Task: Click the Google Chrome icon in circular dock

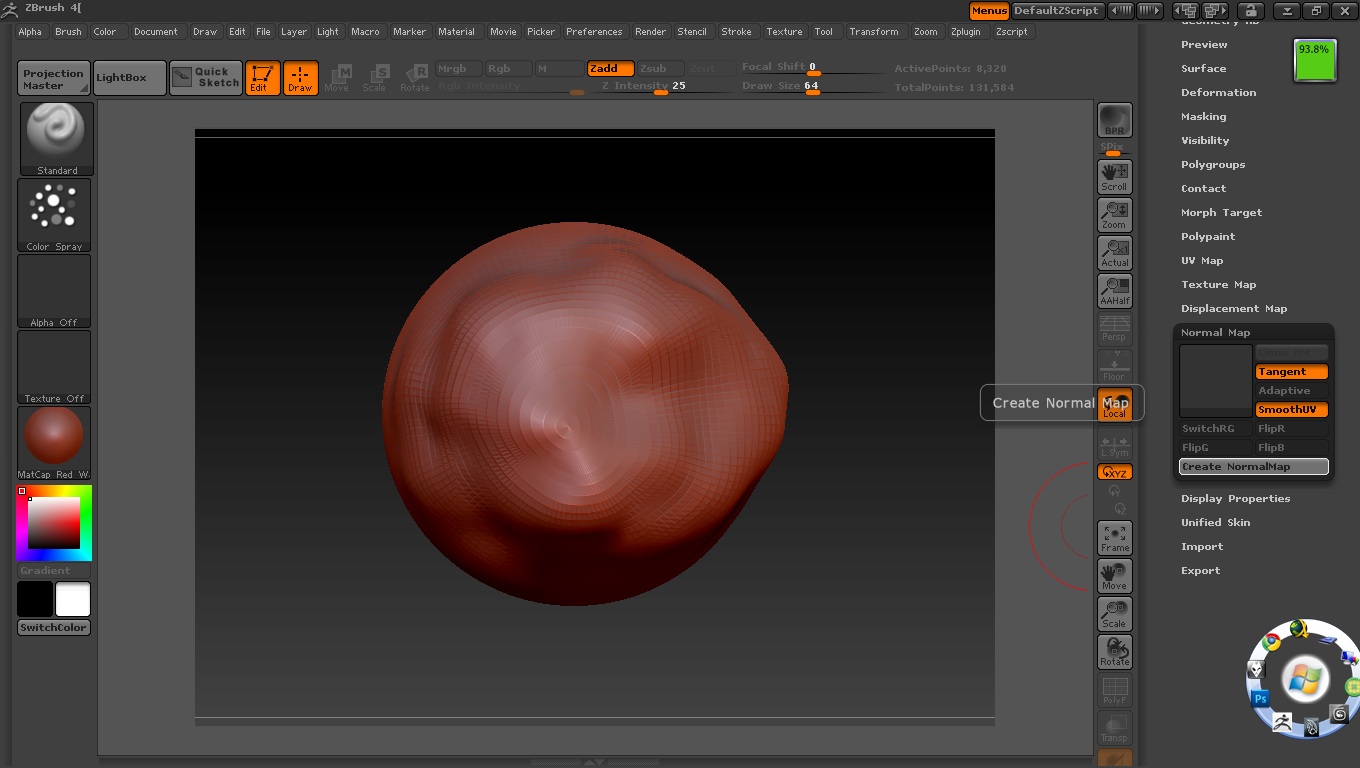Action: [1271, 643]
